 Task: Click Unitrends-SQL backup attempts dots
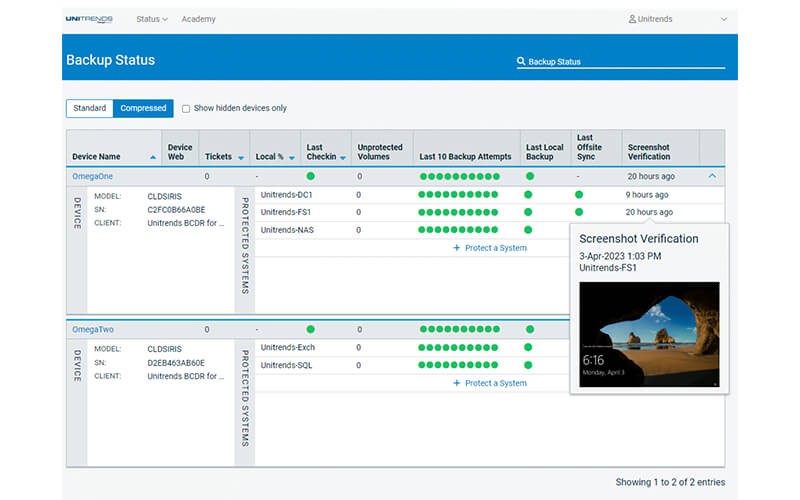click(x=458, y=365)
